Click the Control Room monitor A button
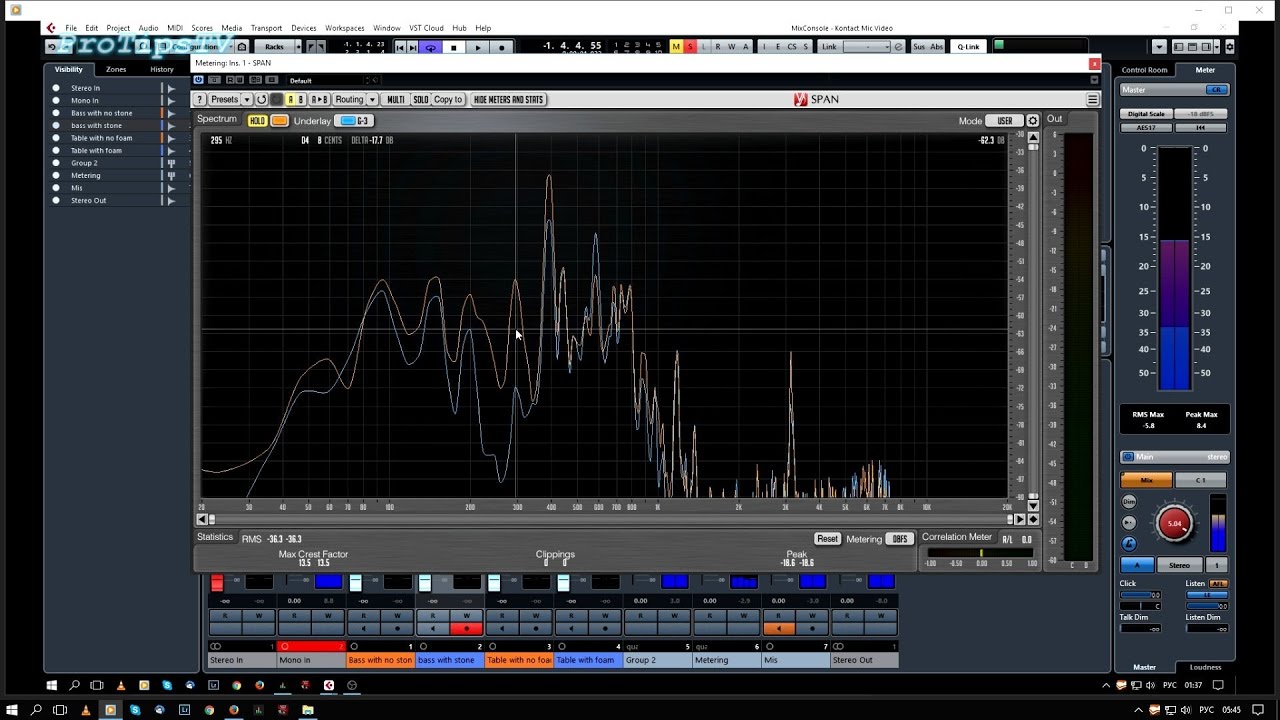 pyautogui.click(x=1137, y=565)
